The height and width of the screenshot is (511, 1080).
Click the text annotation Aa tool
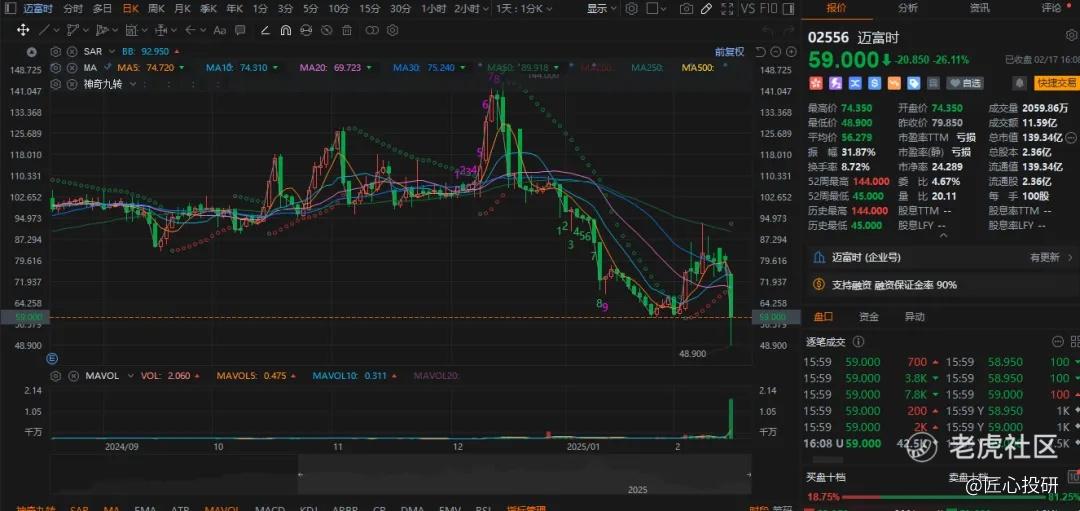point(220,30)
